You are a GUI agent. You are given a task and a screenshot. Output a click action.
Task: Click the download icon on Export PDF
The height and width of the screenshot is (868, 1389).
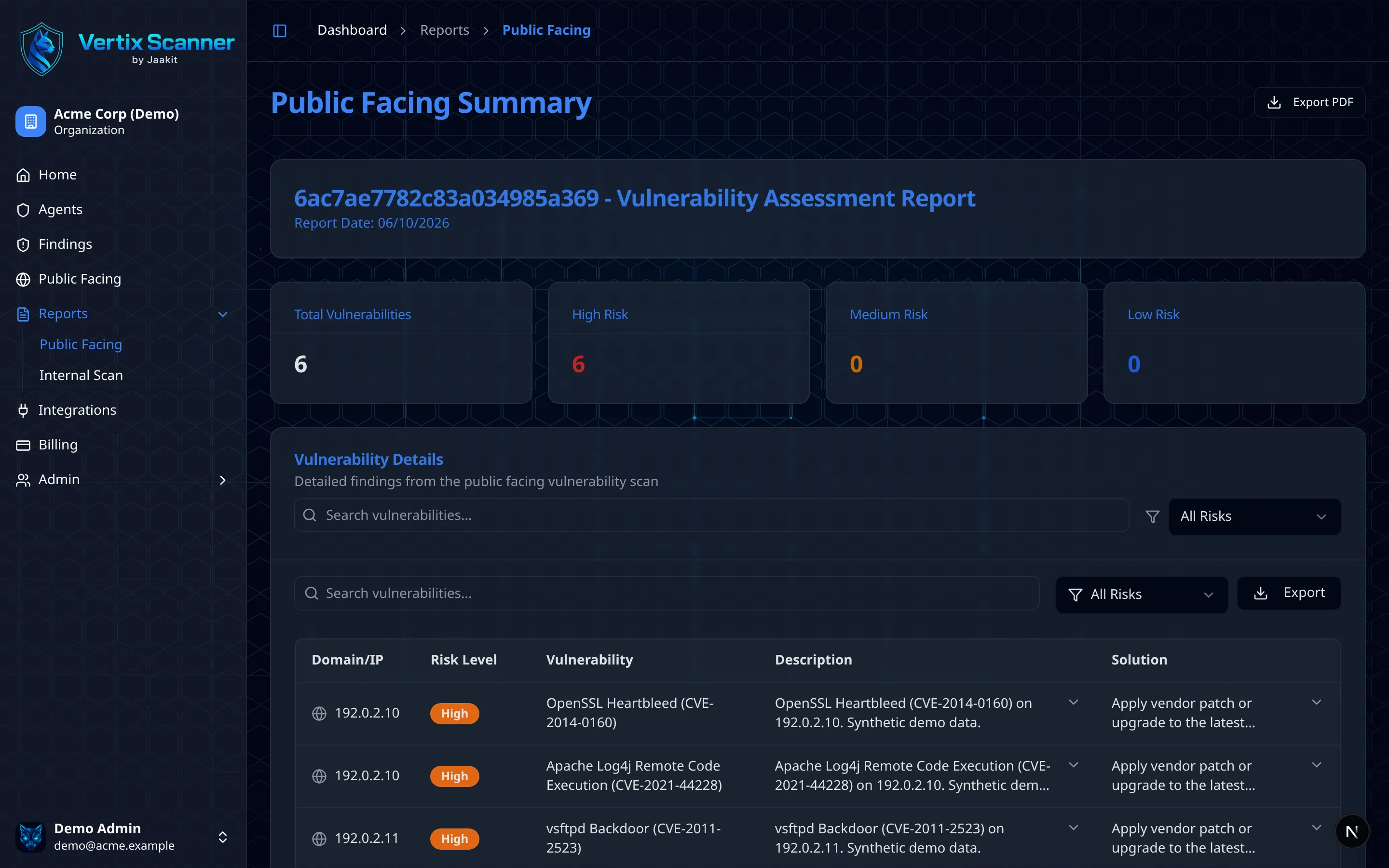click(x=1274, y=102)
